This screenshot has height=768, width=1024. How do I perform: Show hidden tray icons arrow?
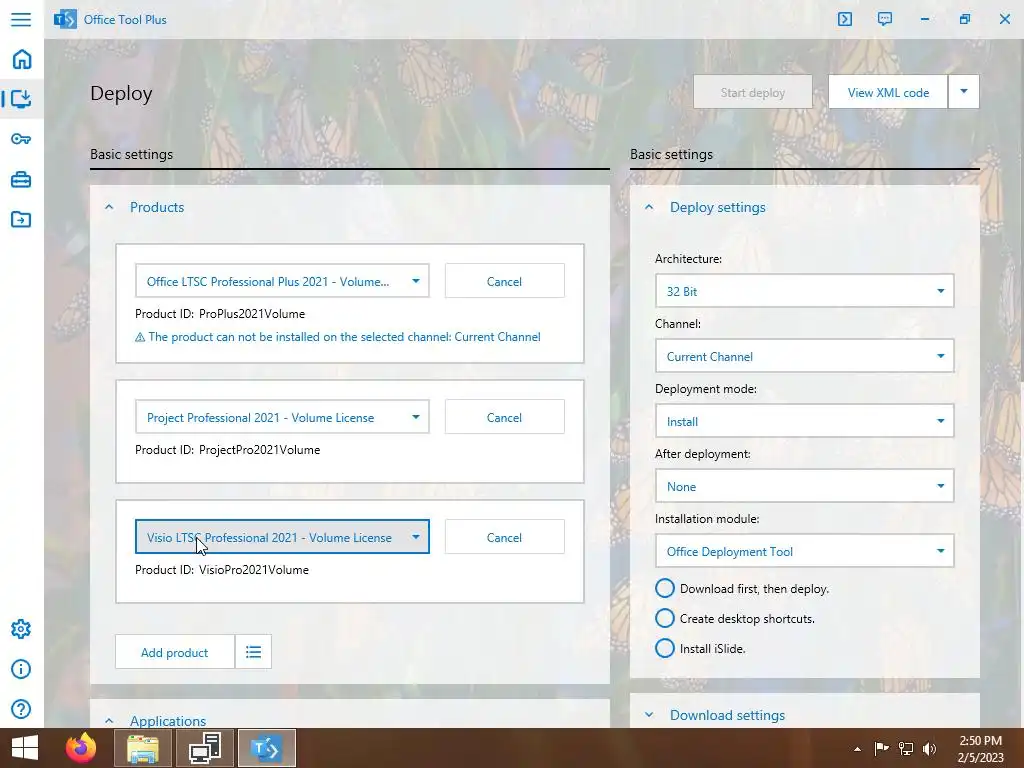857,749
